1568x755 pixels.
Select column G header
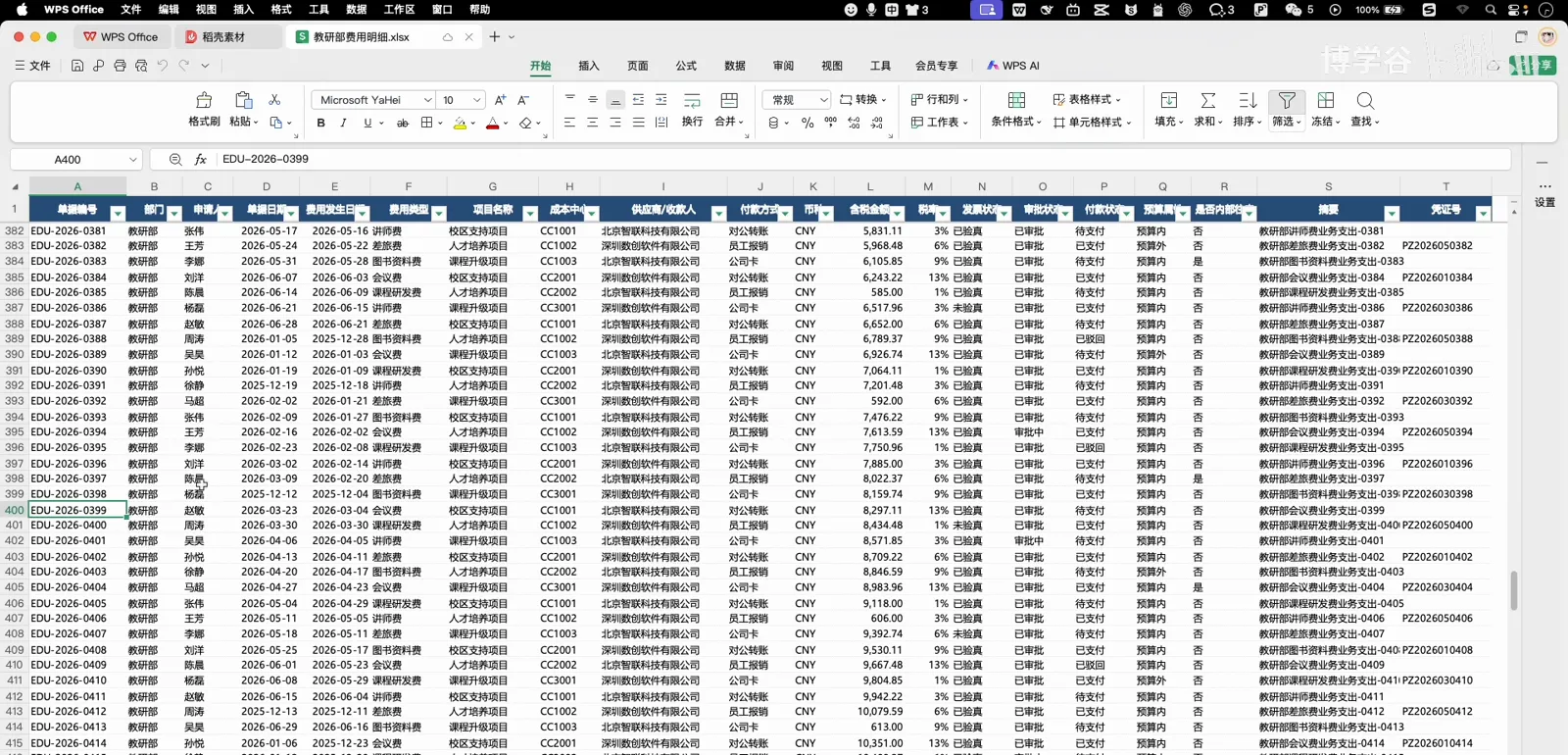493,186
